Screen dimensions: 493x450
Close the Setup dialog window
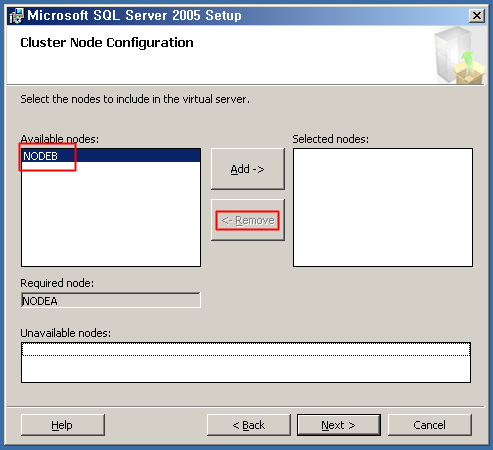coord(477,15)
